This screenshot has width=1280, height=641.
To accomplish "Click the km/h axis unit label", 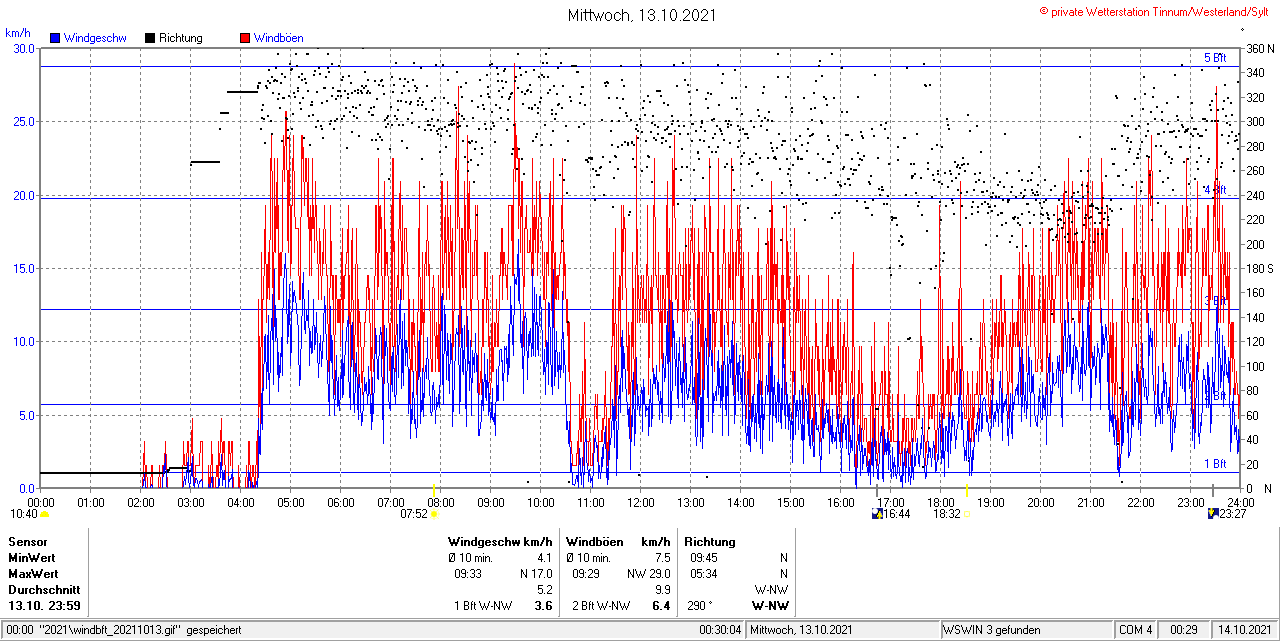I will pyautogui.click(x=18, y=34).
